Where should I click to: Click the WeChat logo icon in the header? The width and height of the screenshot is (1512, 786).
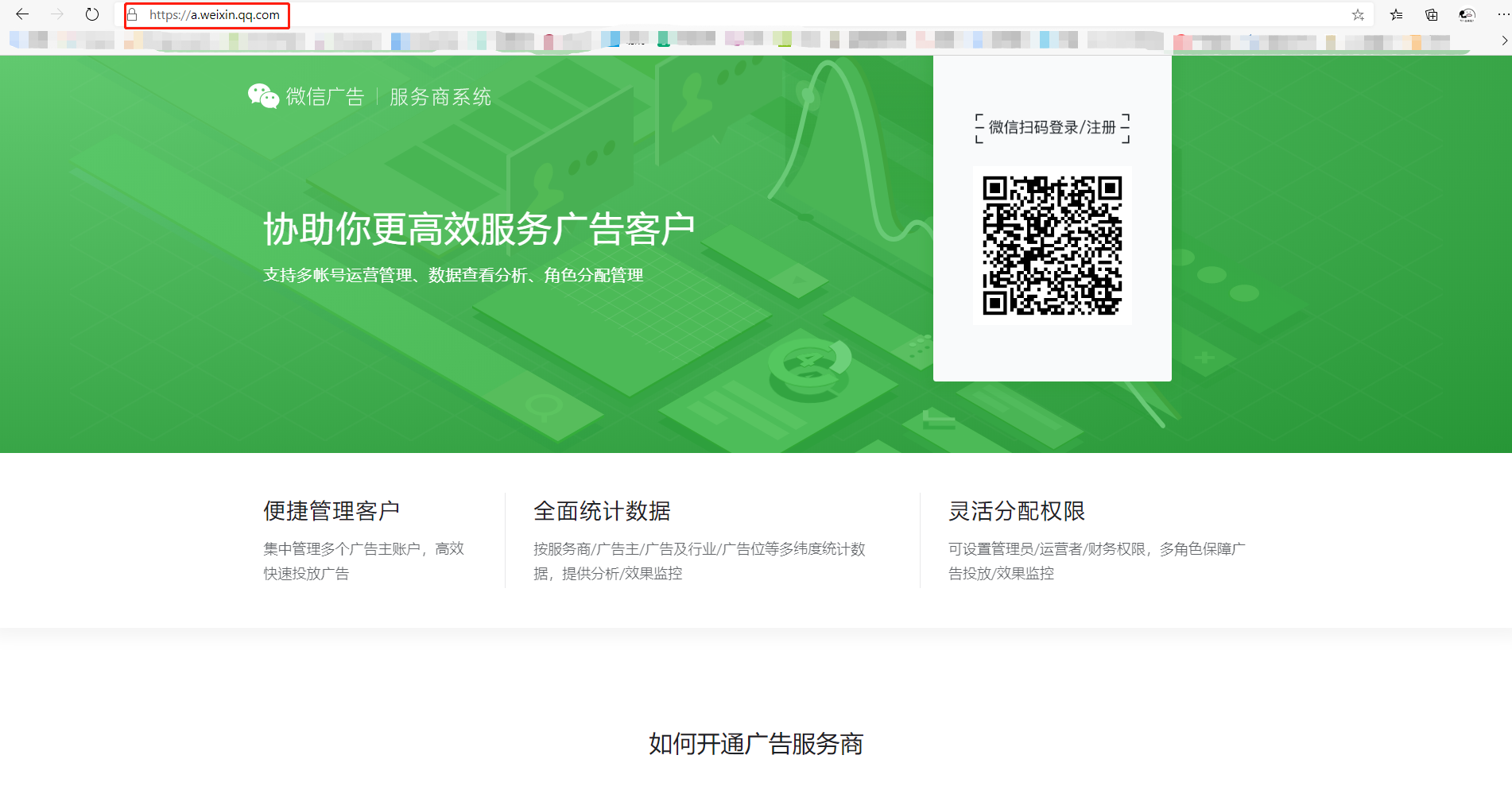(263, 96)
